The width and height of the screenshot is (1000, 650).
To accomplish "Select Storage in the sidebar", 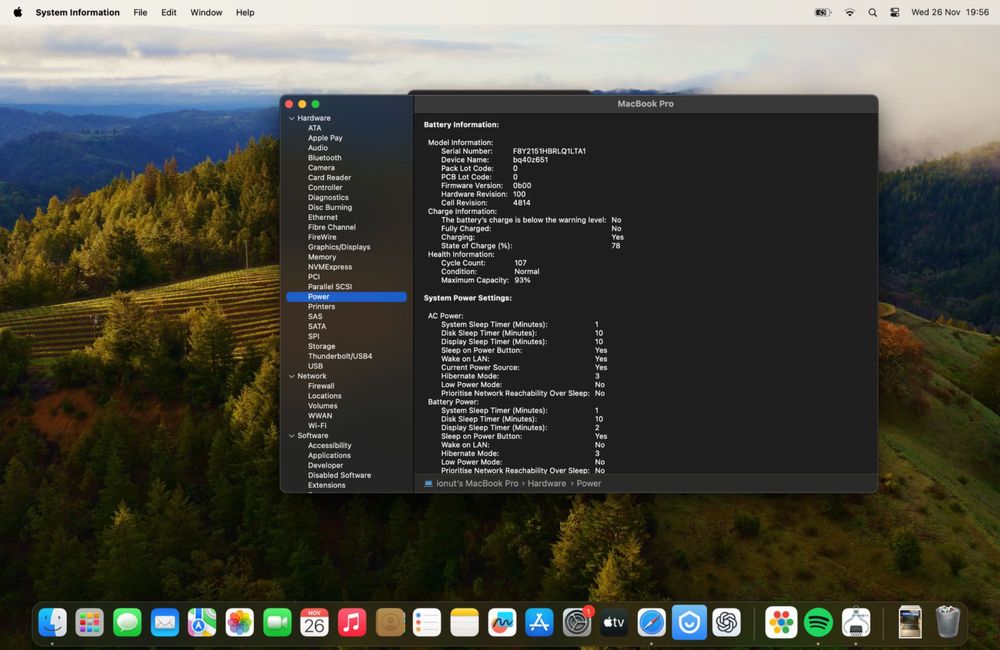I will pos(321,346).
